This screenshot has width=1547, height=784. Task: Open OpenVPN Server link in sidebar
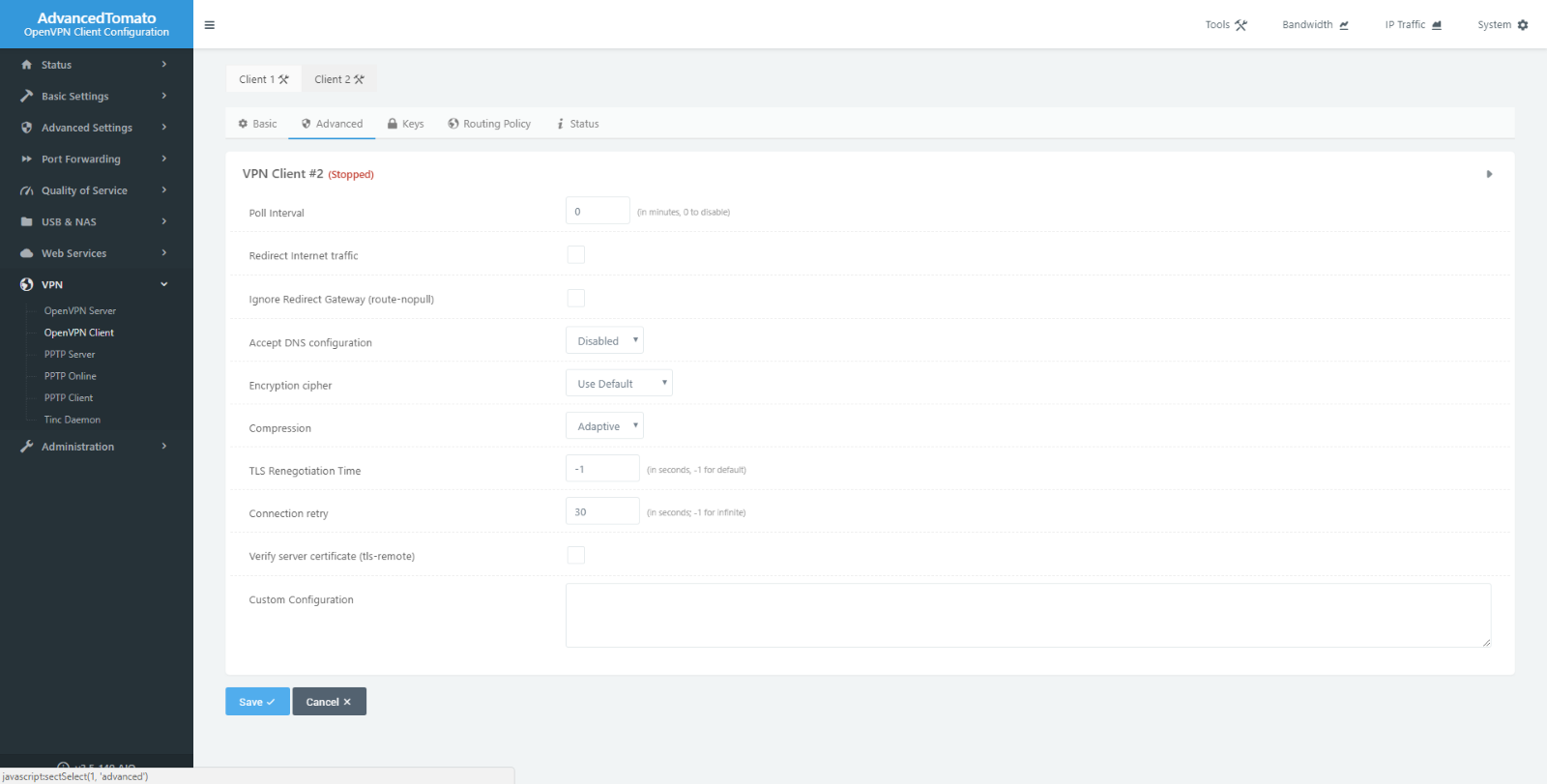[80, 311]
